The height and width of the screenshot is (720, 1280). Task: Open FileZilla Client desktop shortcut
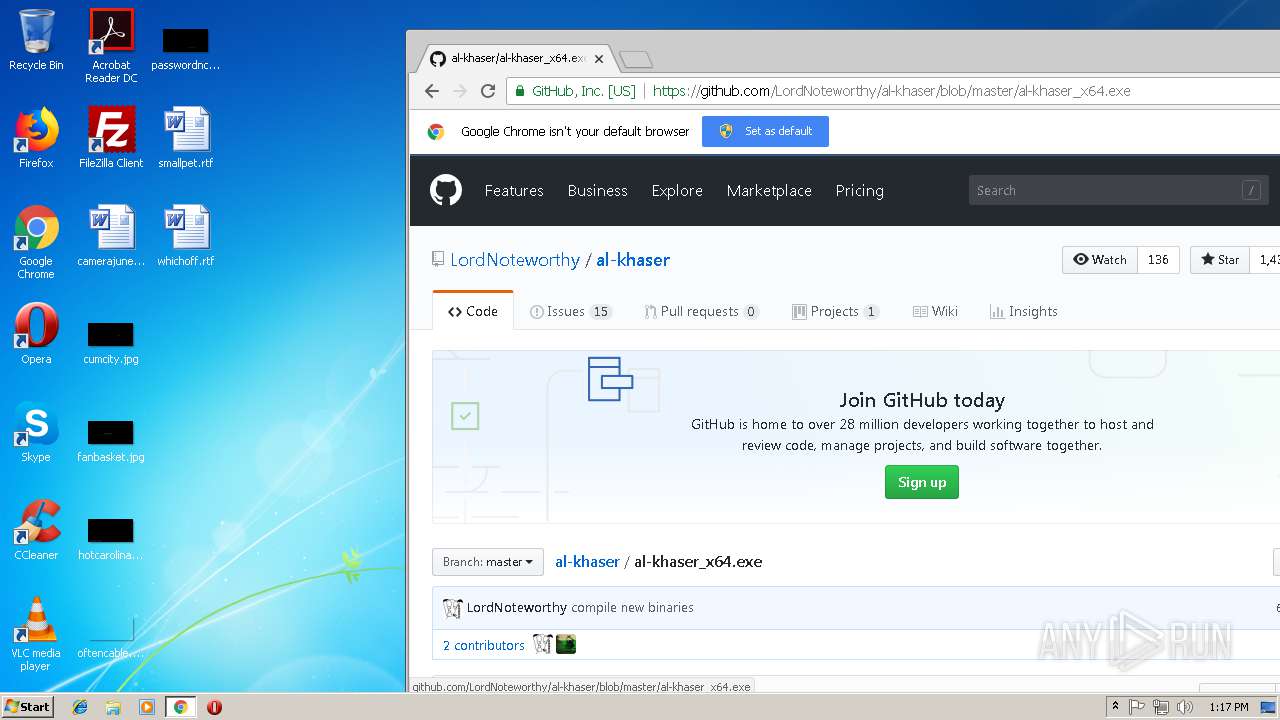111,138
